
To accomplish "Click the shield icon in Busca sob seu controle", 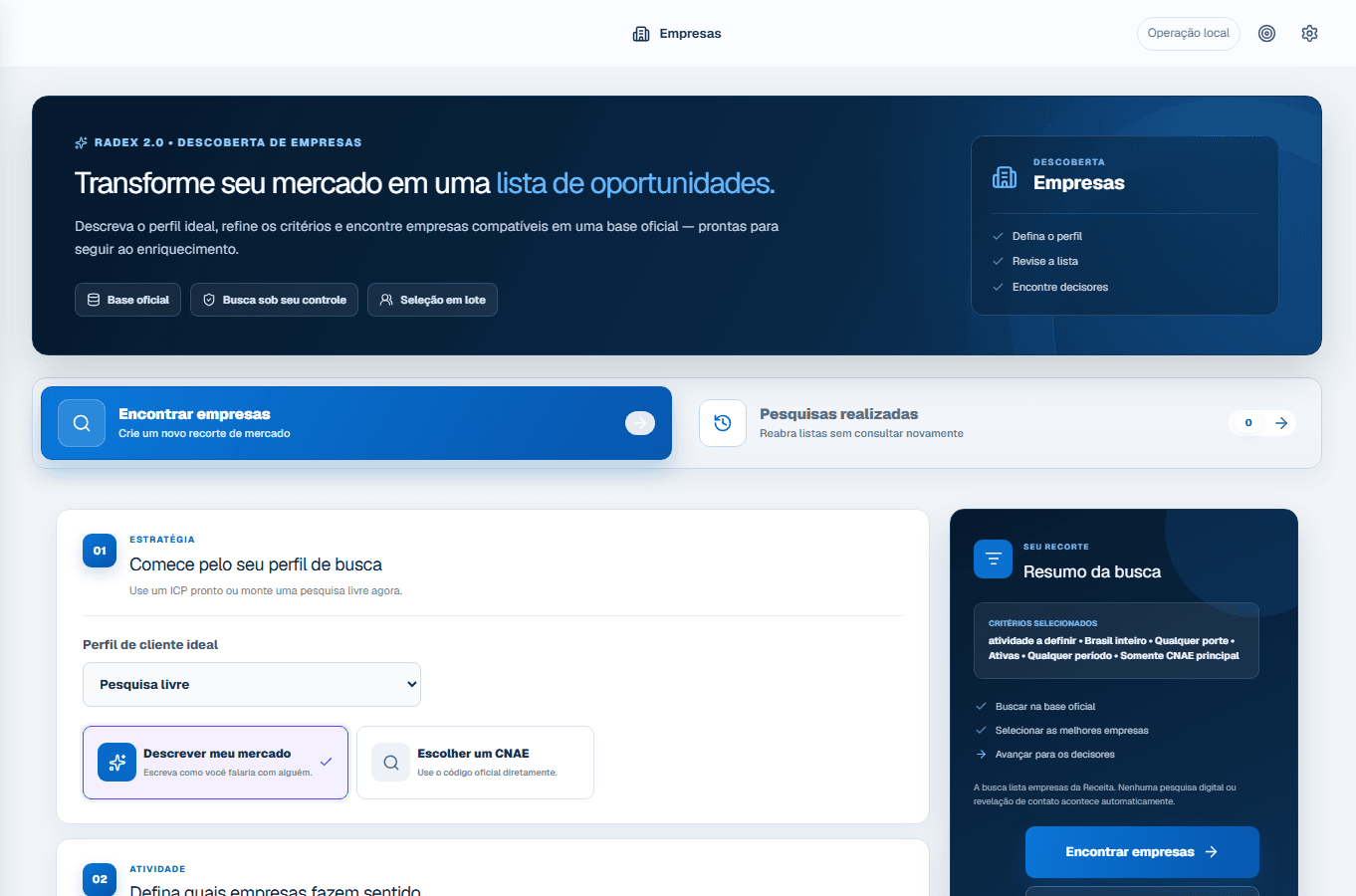I will pyautogui.click(x=209, y=300).
